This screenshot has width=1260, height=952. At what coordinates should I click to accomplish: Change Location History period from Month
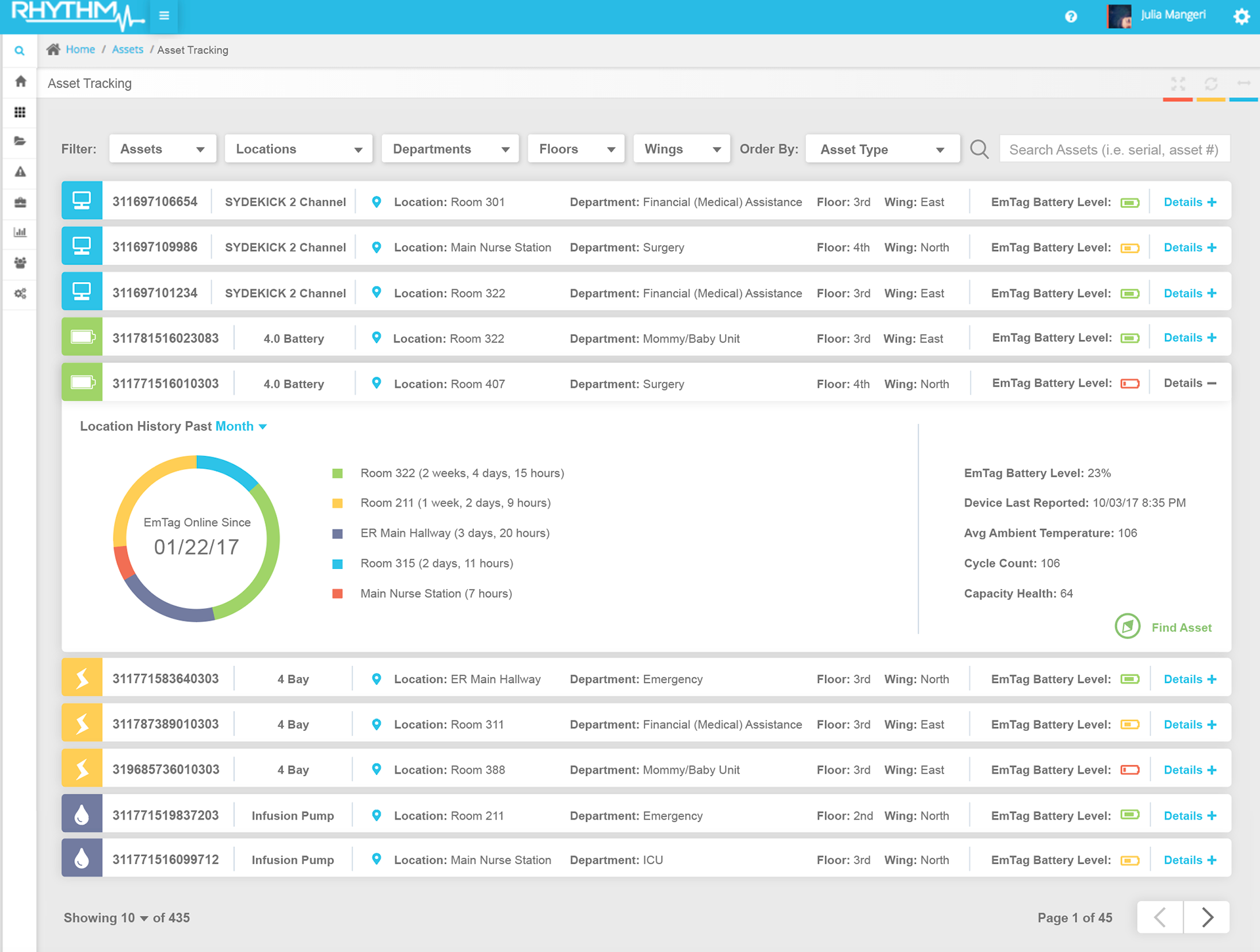241,426
